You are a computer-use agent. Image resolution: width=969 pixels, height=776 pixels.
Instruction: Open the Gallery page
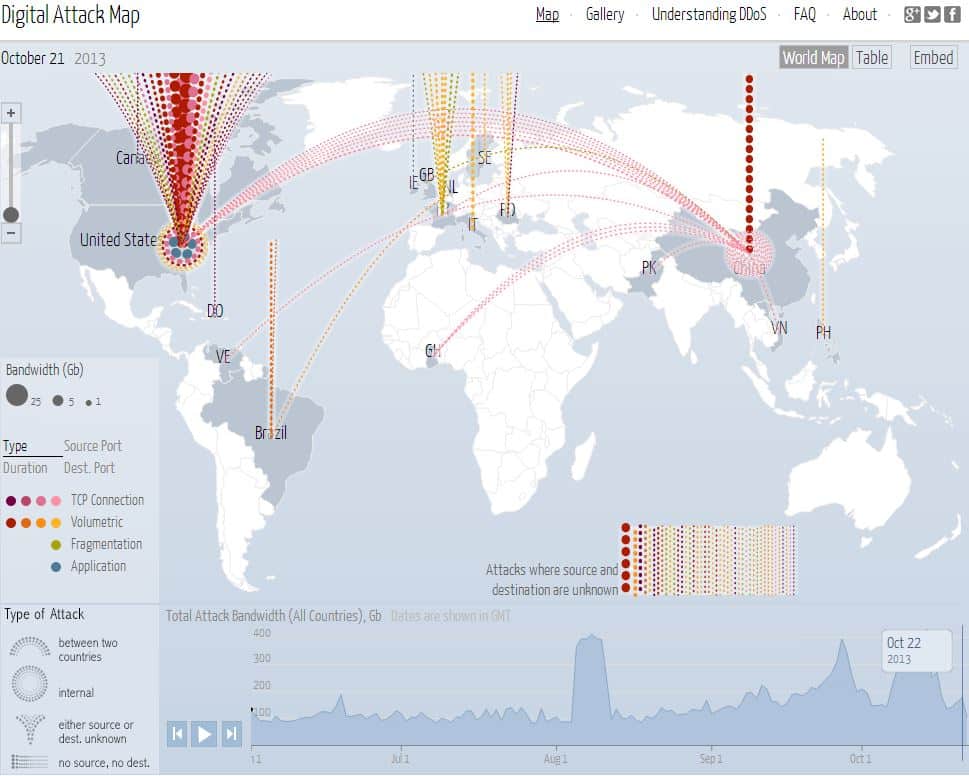(x=605, y=14)
